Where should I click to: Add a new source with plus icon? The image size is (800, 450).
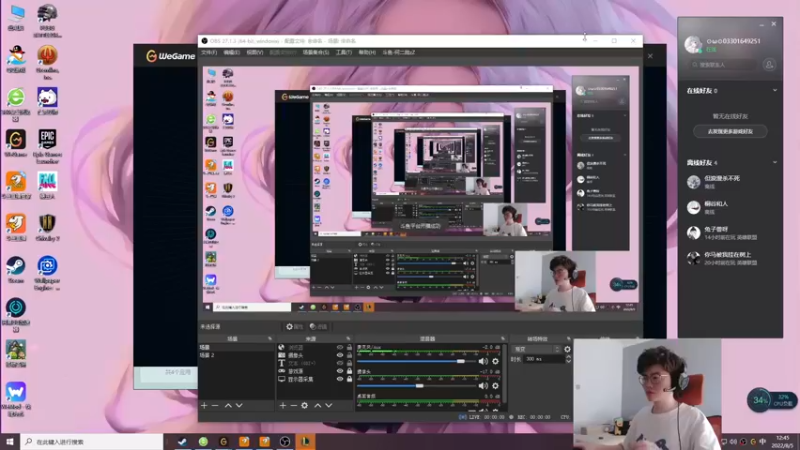pos(283,406)
